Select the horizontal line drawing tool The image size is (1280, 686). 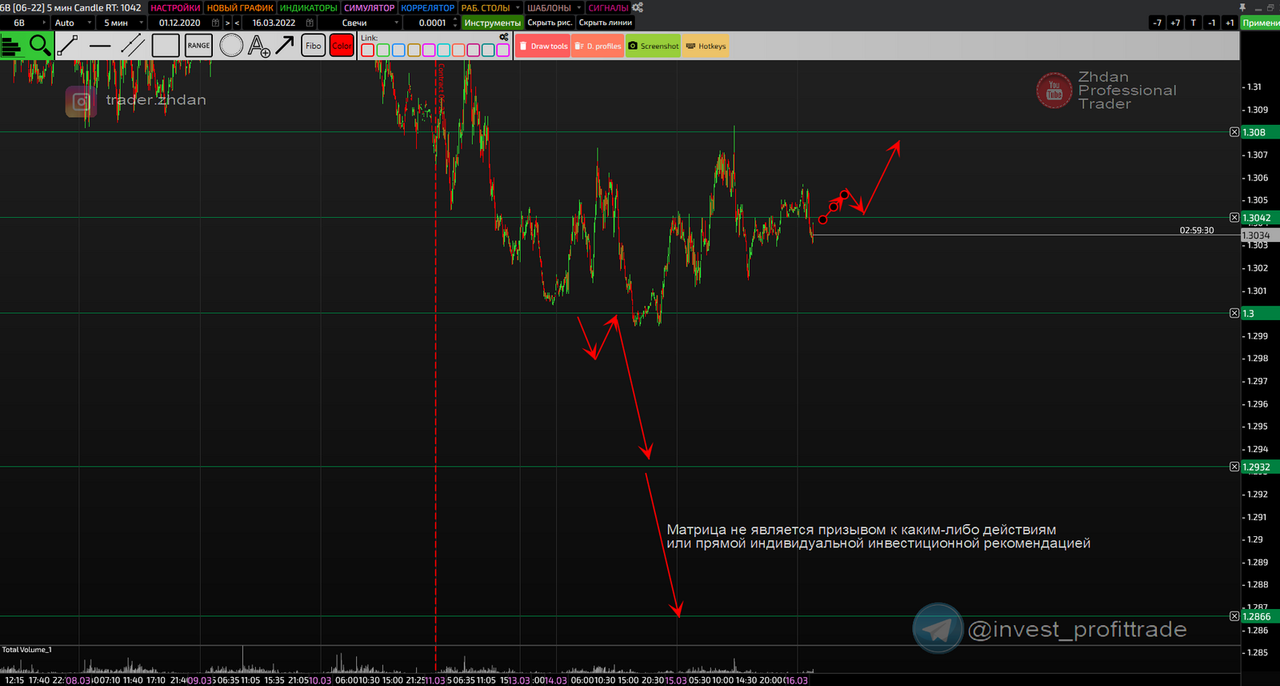pyautogui.click(x=100, y=45)
